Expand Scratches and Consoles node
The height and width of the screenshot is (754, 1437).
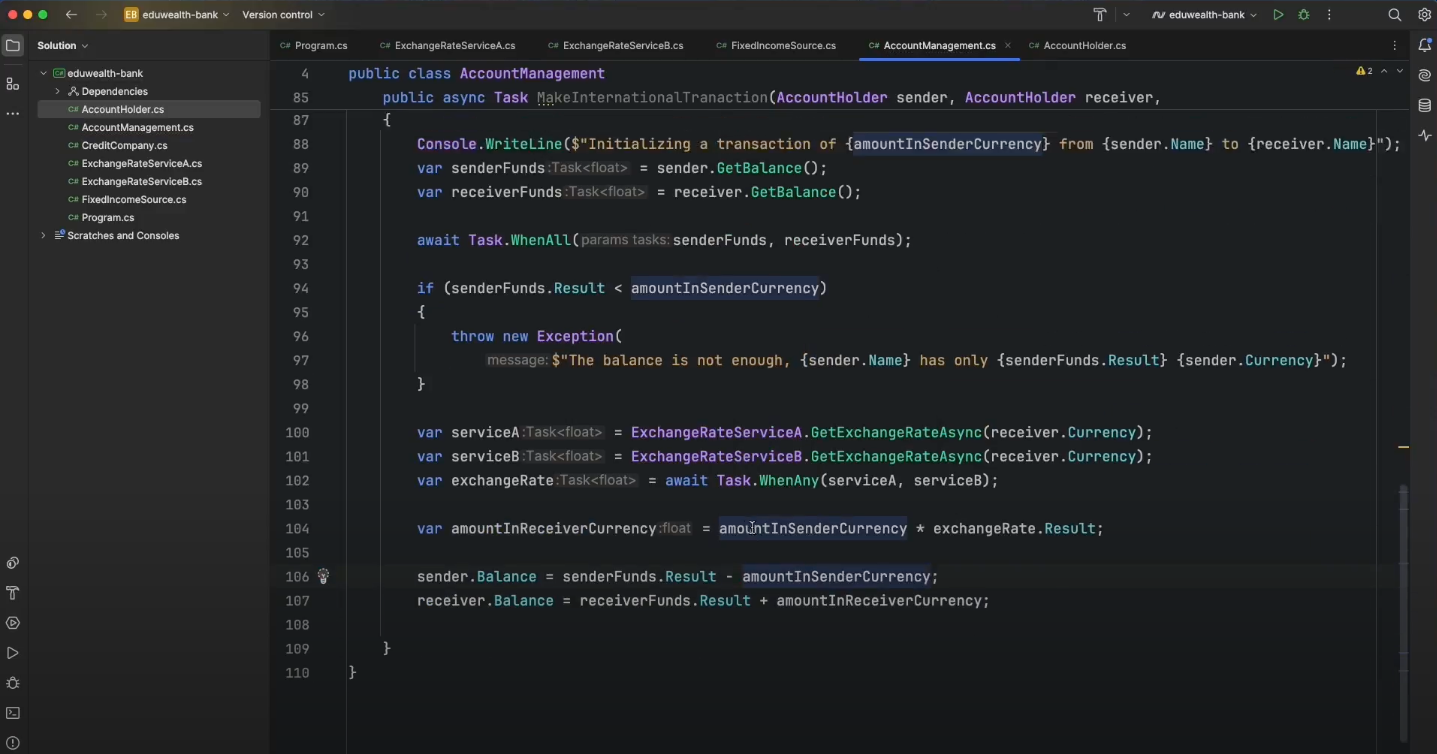coord(43,236)
